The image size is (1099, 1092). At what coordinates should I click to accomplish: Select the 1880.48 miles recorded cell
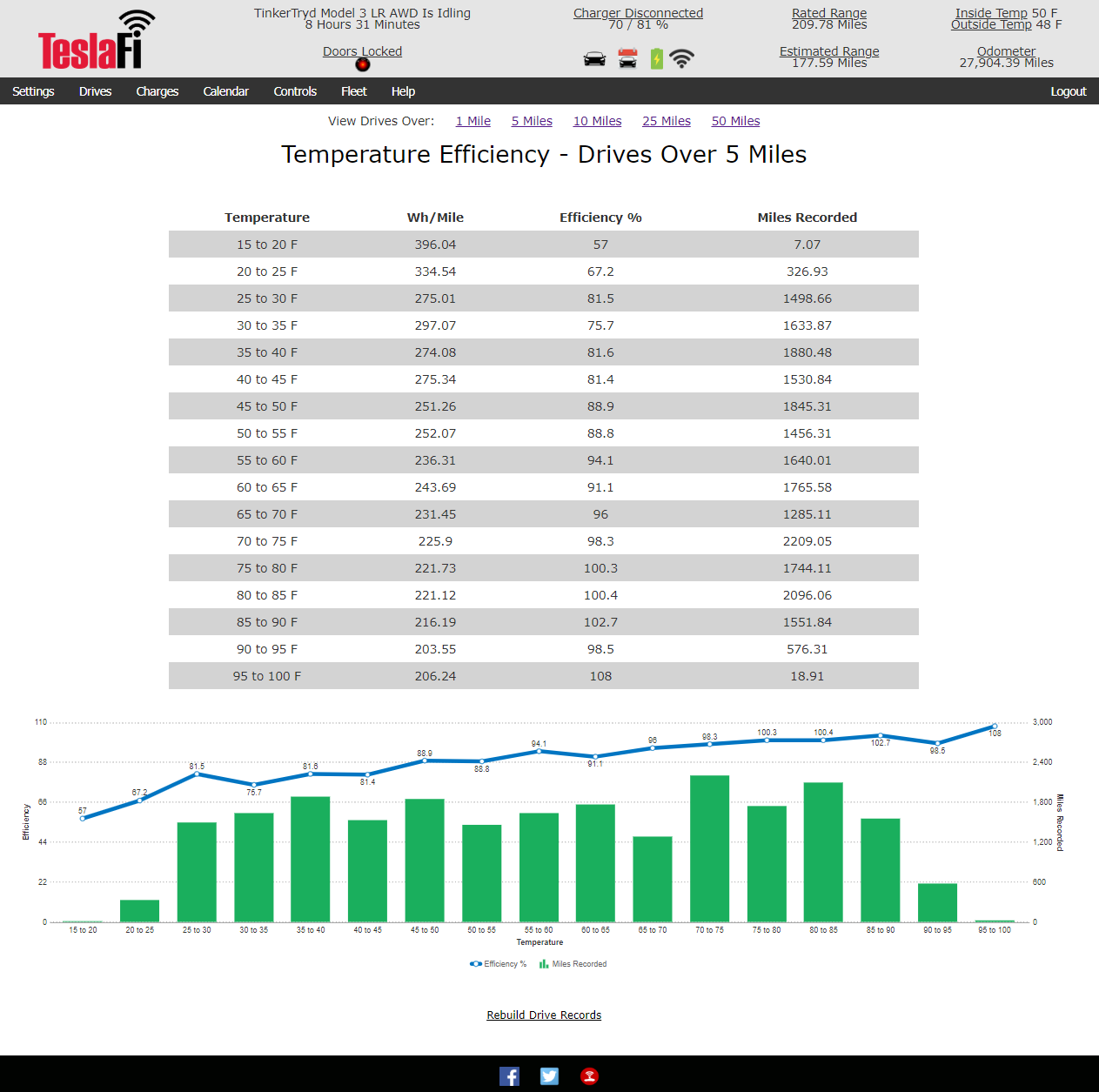coord(807,352)
